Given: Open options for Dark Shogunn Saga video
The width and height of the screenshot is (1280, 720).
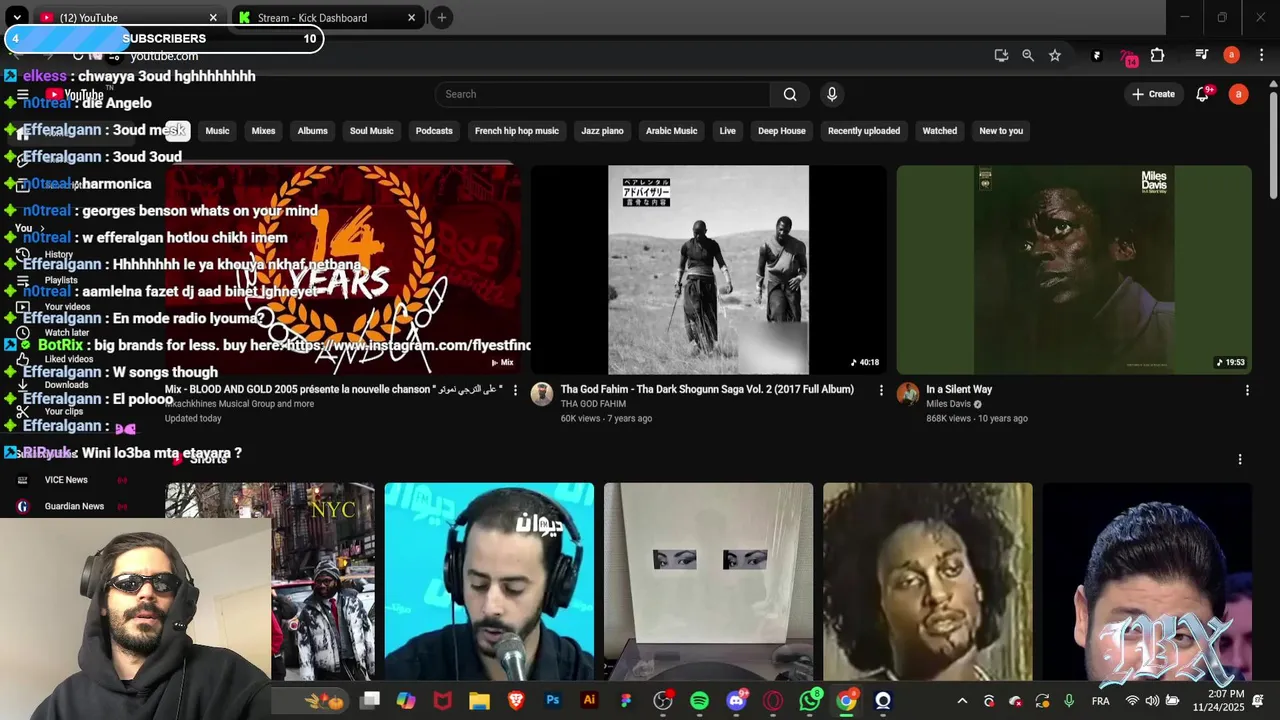Looking at the screenshot, I should (881, 390).
